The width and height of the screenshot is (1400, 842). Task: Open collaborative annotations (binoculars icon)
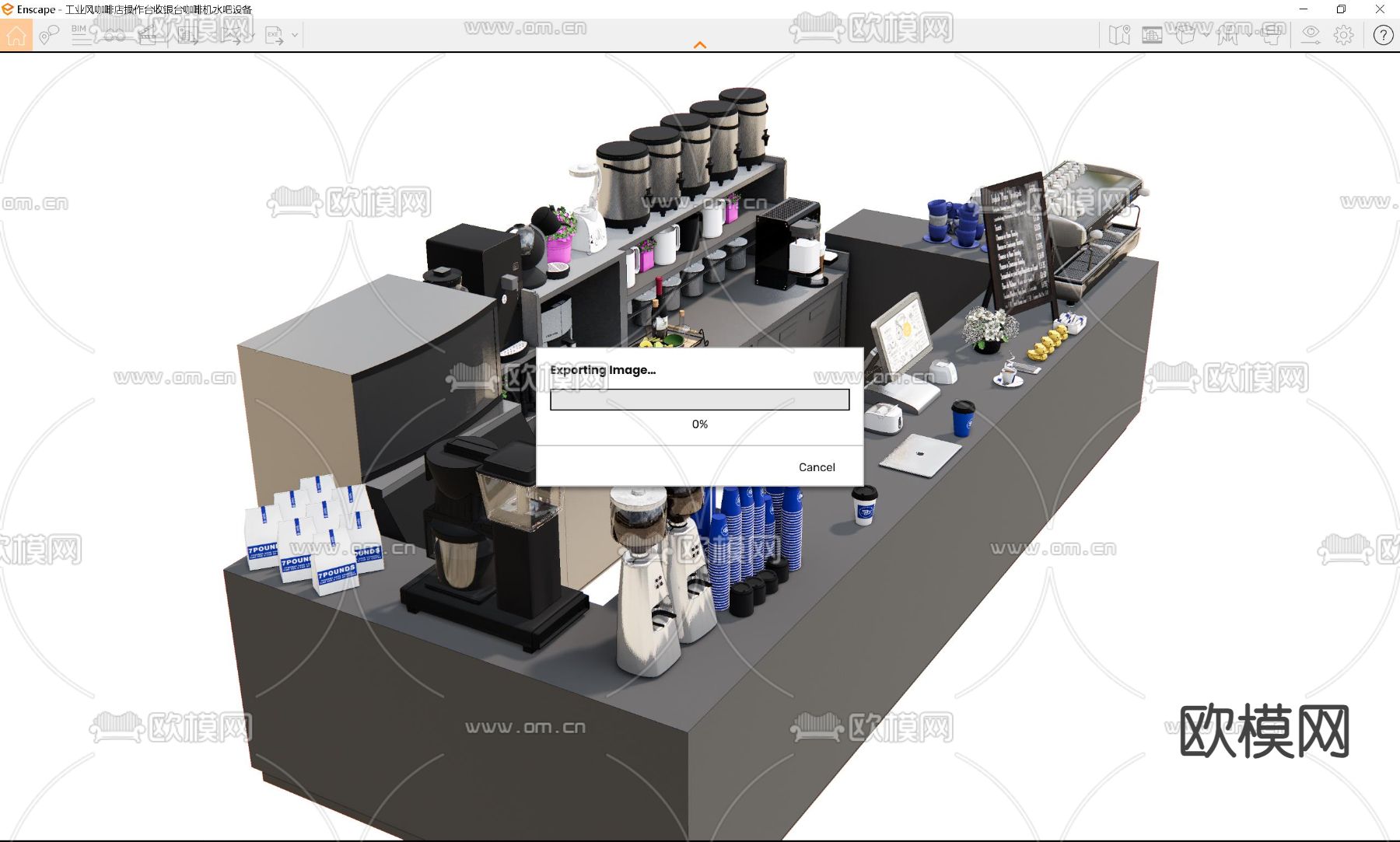point(114,36)
